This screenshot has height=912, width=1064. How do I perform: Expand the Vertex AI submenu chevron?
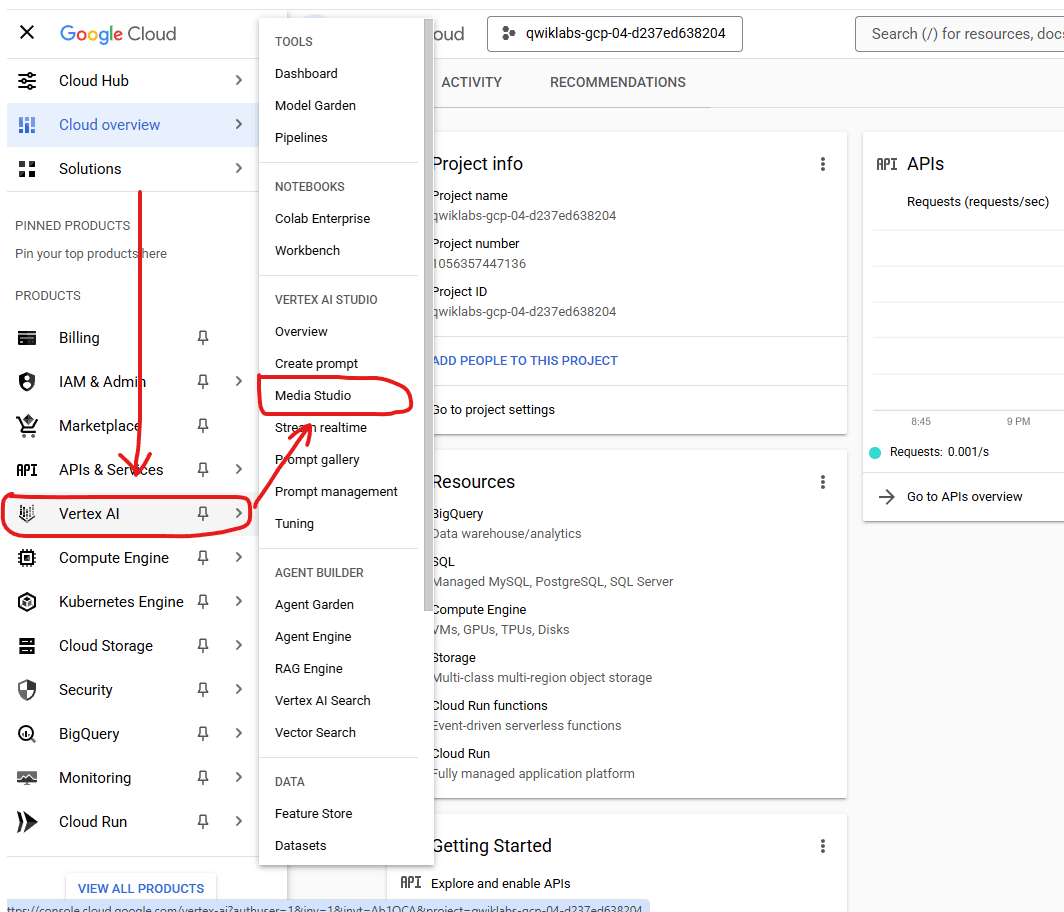238,513
